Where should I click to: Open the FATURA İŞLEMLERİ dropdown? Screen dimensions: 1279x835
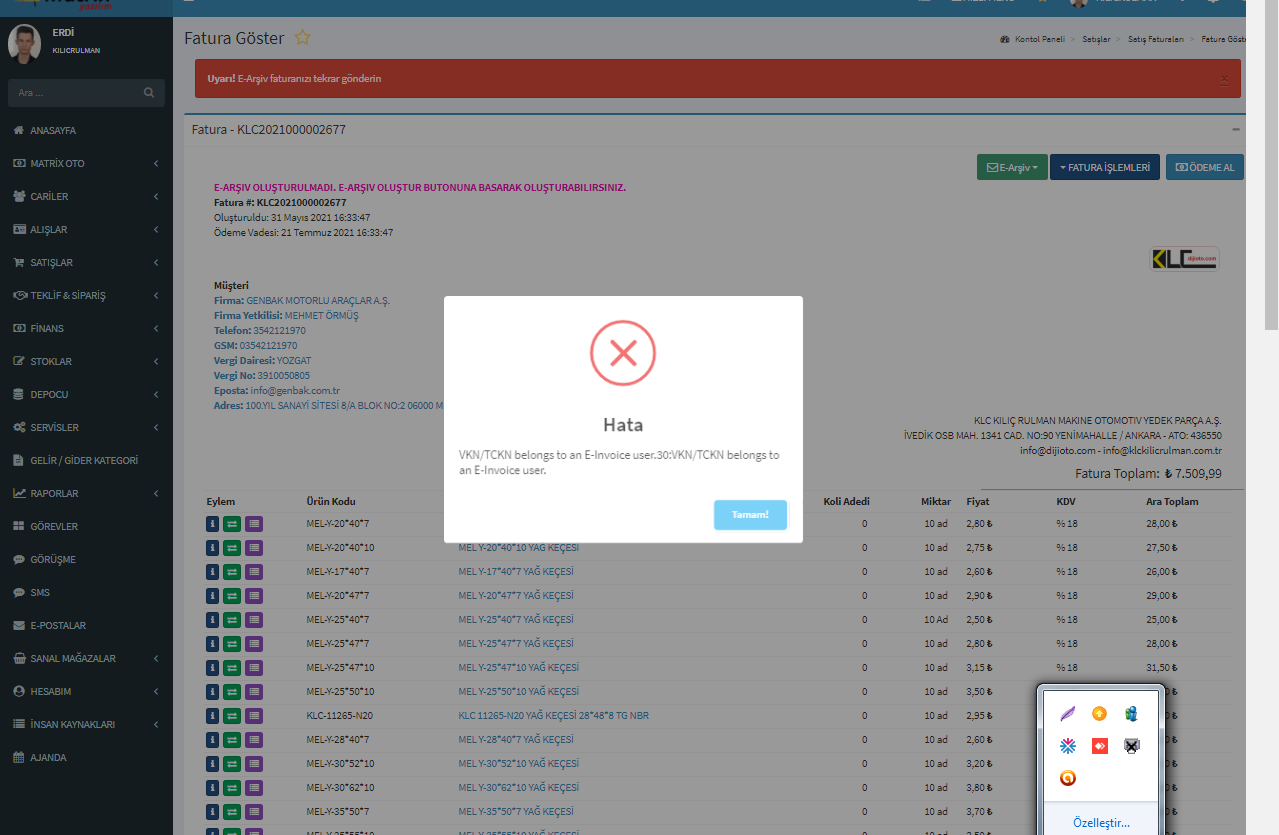[1104, 168]
